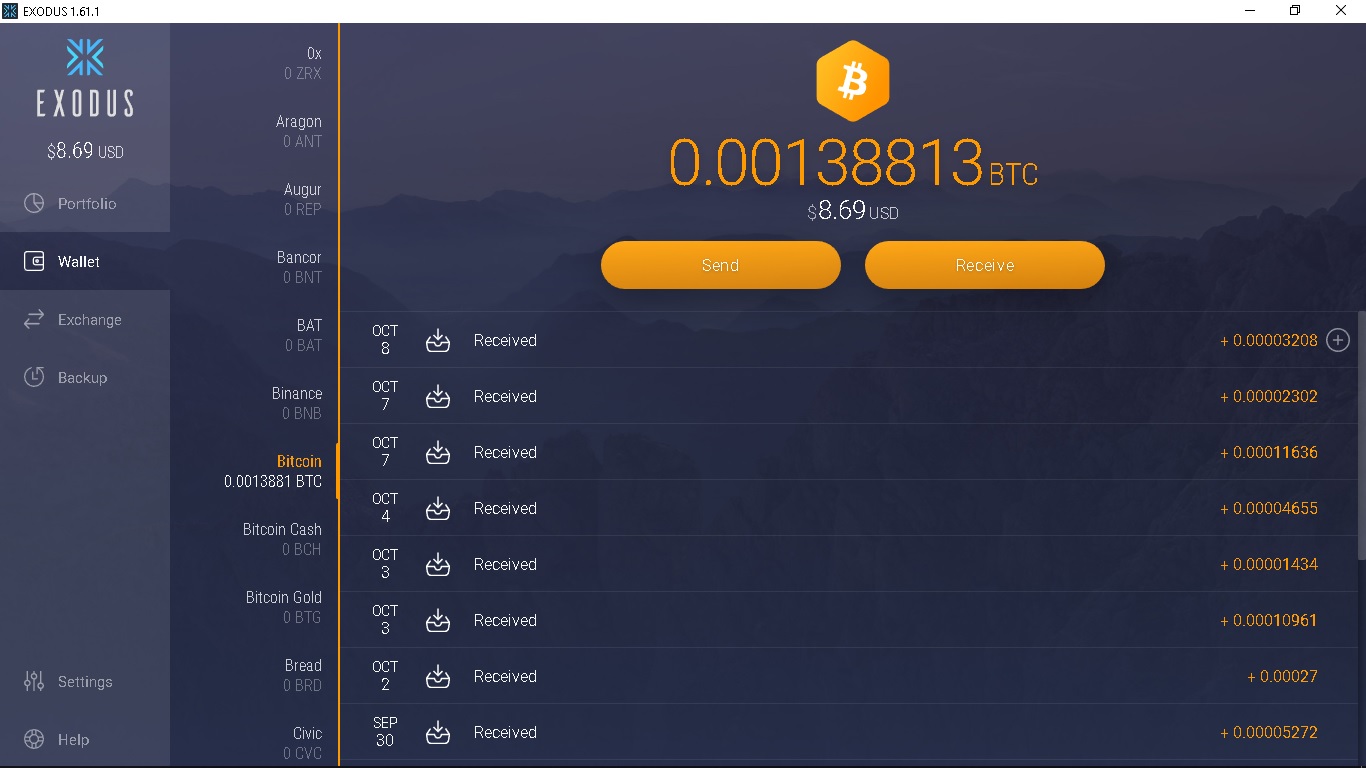Click received icon on +0.00011636 row
The height and width of the screenshot is (768, 1366).
(438, 452)
